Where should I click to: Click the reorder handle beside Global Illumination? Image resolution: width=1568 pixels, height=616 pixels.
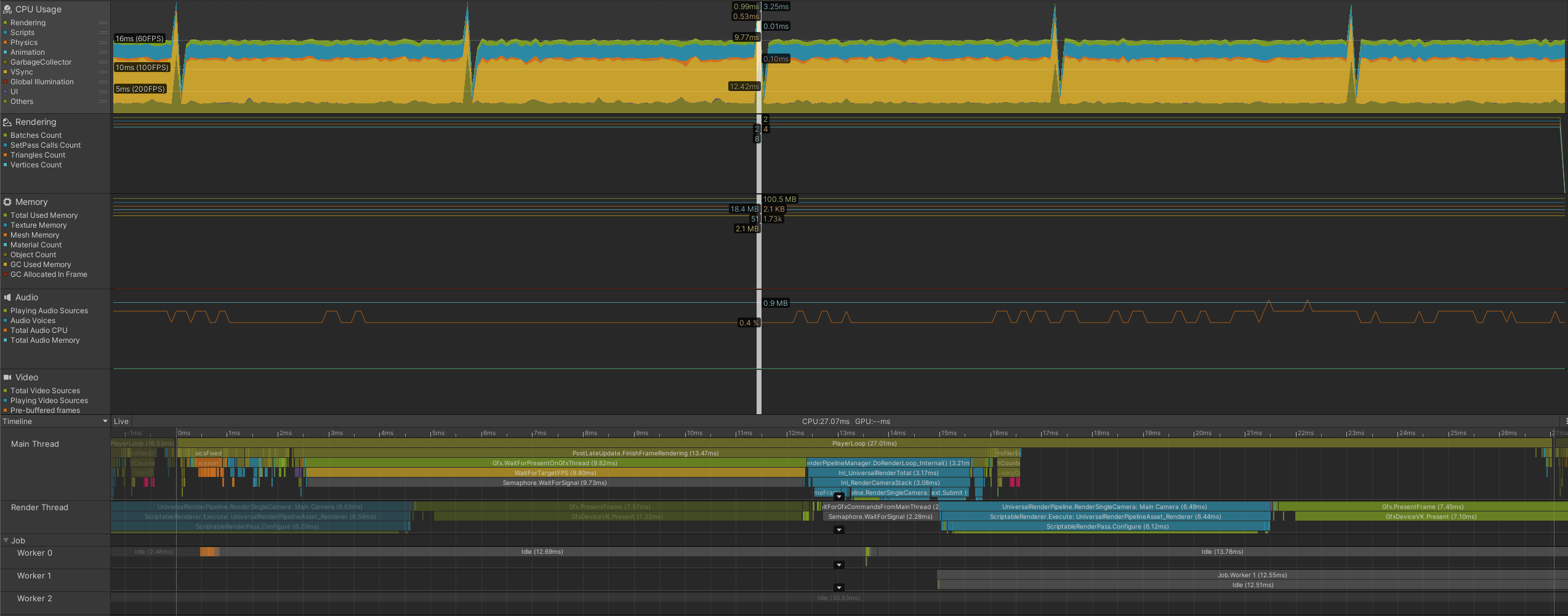point(103,82)
